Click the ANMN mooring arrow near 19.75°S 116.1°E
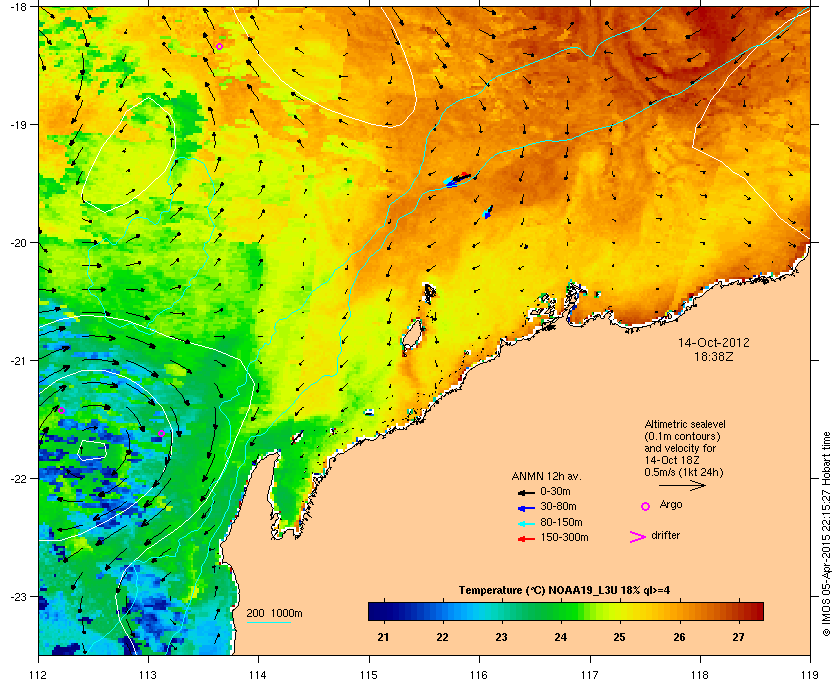The width and height of the screenshot is (840, 680). pos(488,212)
